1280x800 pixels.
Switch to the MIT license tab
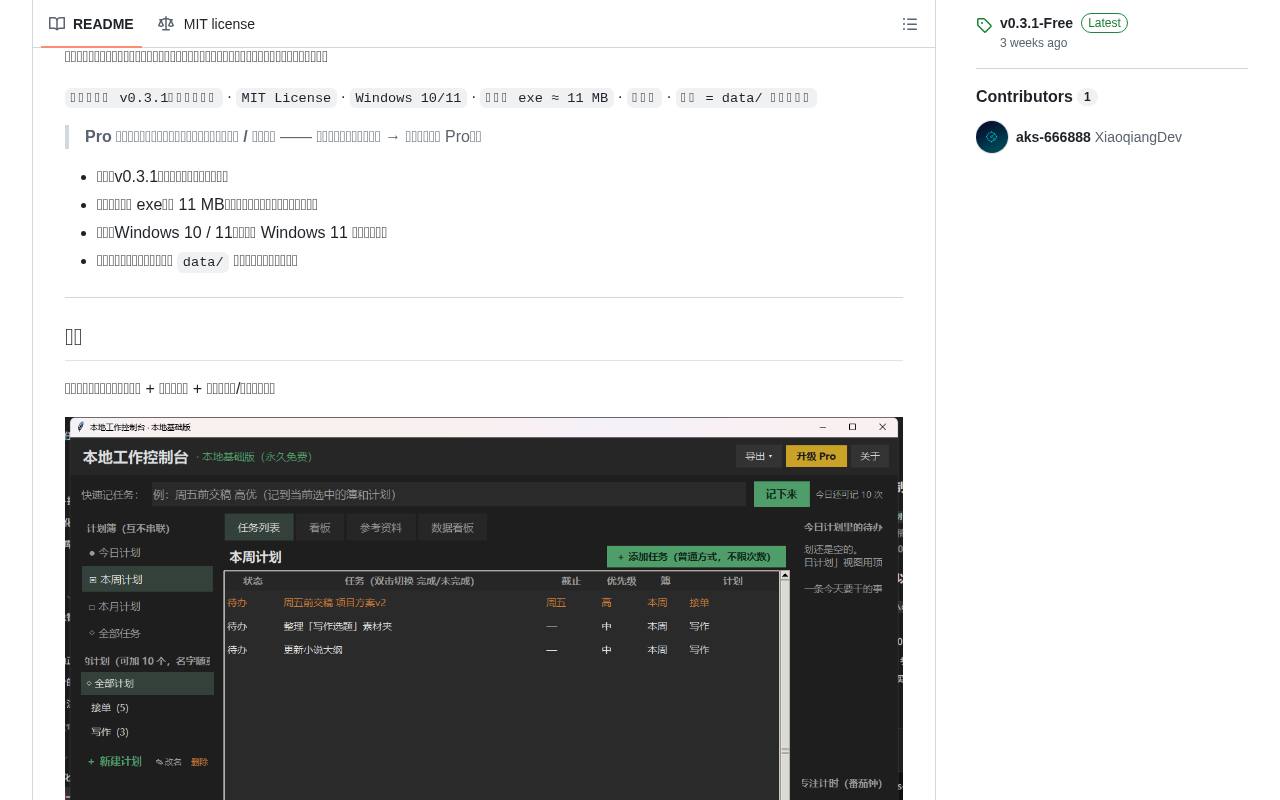click(x=206, y=24)
